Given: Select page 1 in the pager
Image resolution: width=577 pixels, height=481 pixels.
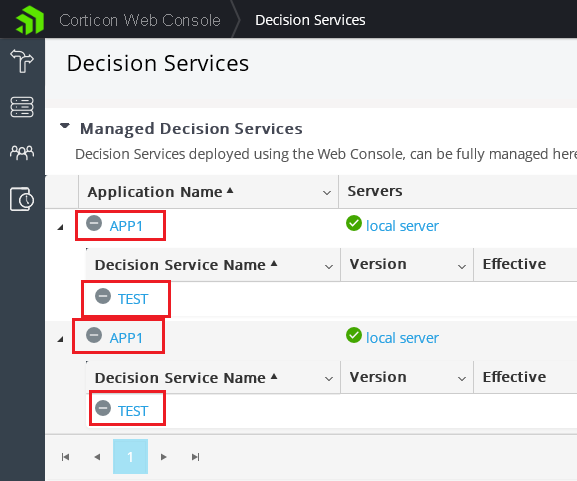Looking at the screenshot, I should click(x=130, y=456).
